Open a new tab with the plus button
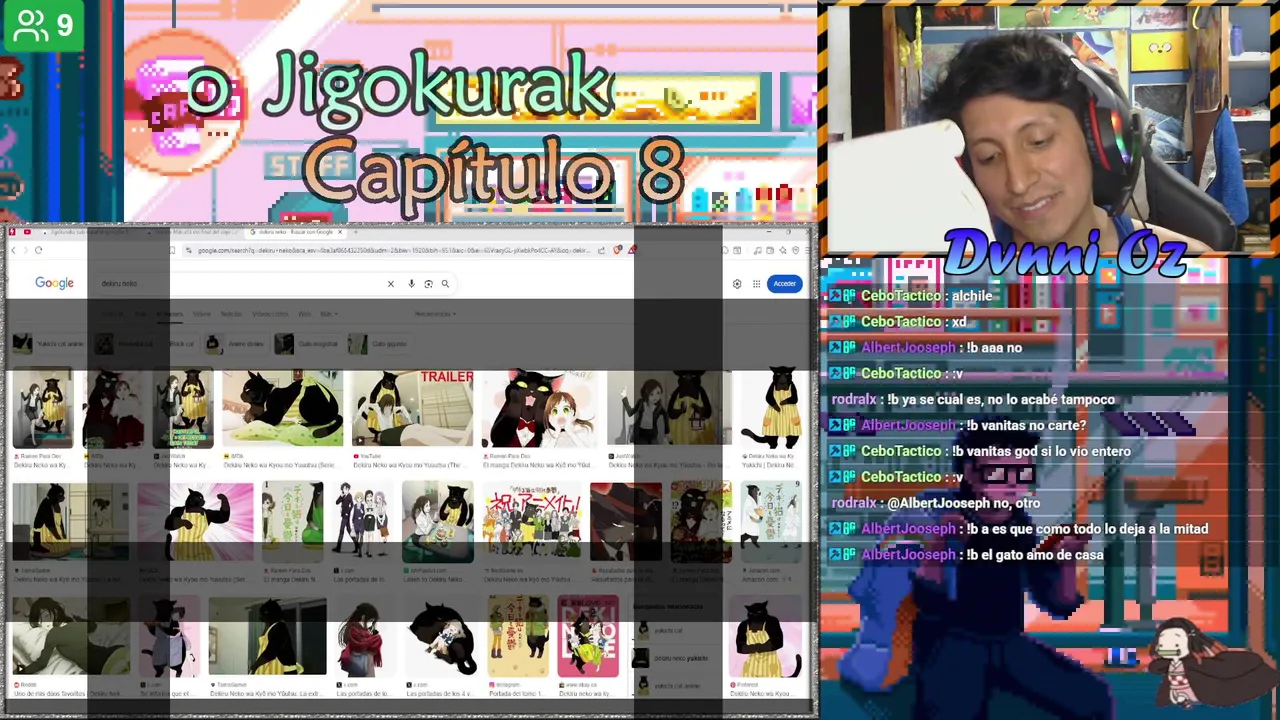 point(356,232)
